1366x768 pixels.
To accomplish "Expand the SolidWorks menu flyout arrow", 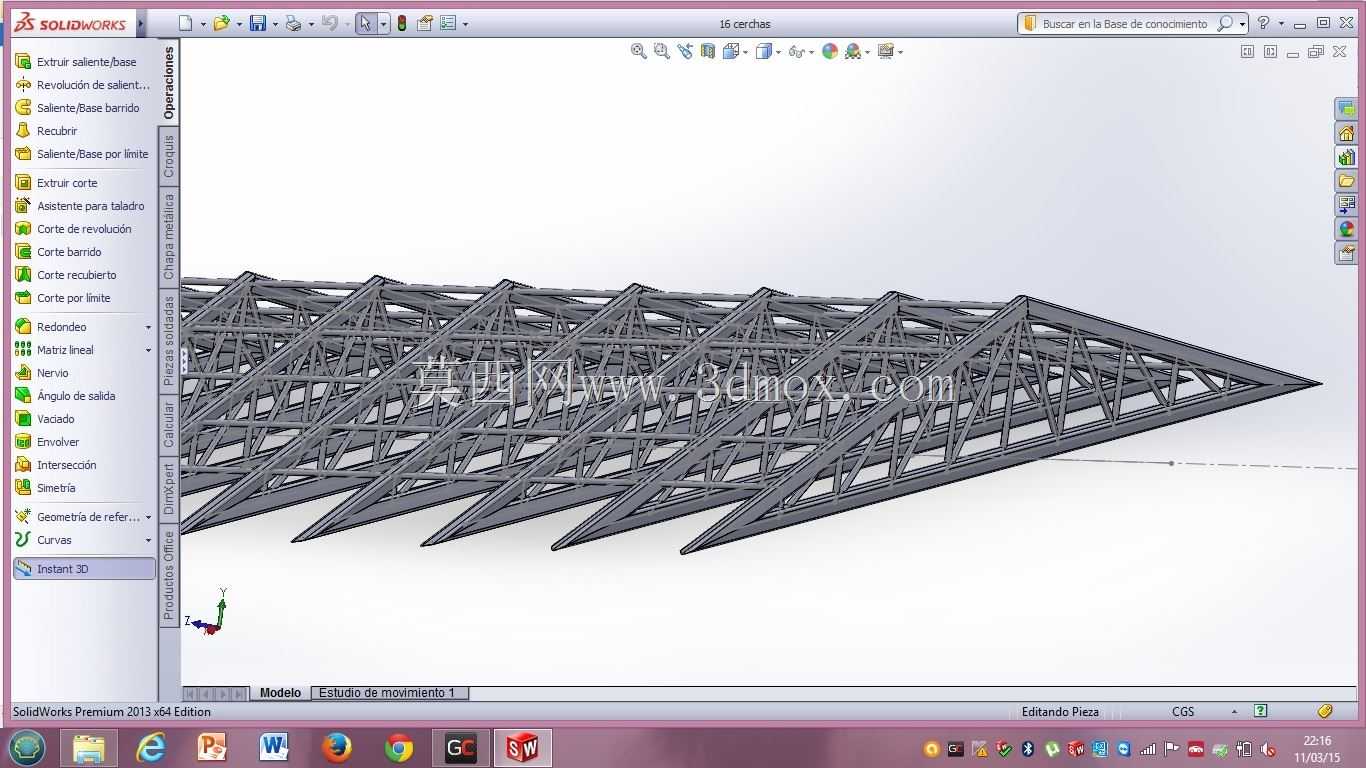I will (141, 23).
